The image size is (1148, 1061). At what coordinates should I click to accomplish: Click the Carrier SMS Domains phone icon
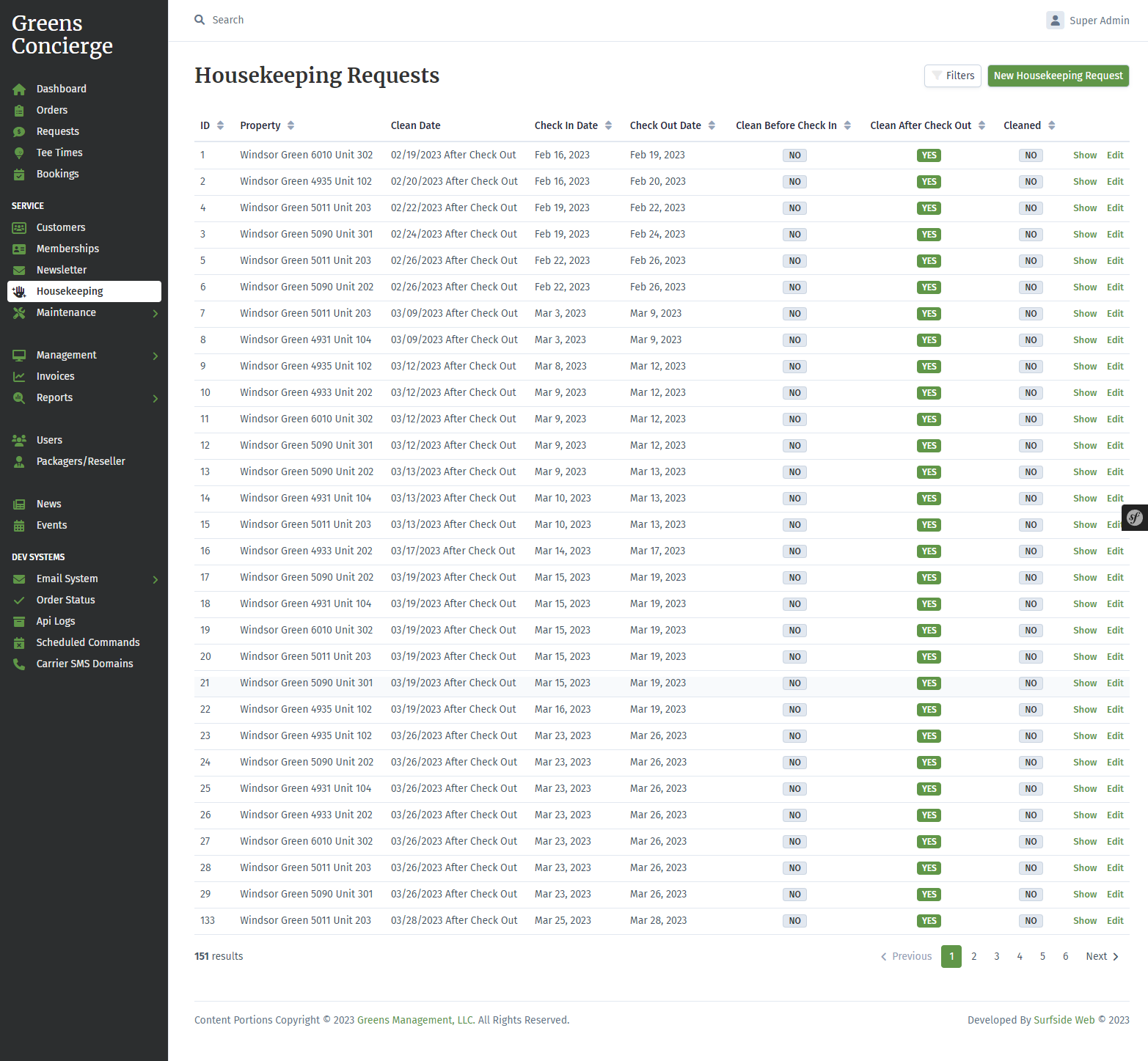coord(19,664)
